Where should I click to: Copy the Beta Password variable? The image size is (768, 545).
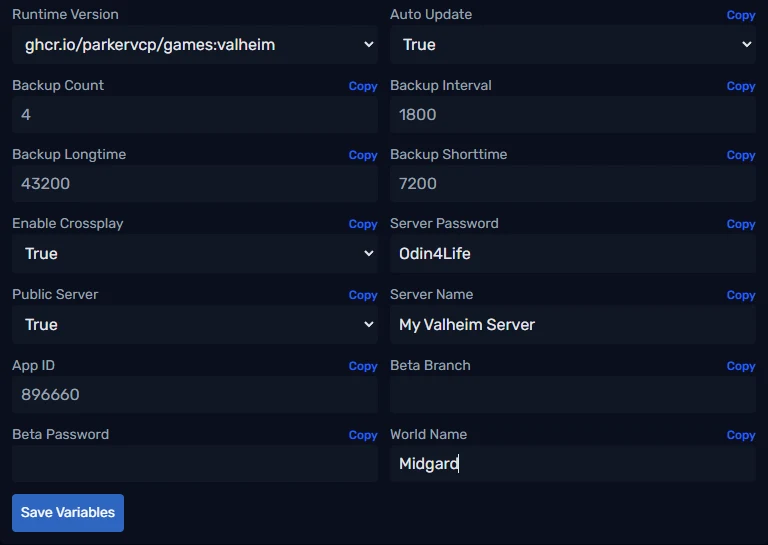(363, 435)
